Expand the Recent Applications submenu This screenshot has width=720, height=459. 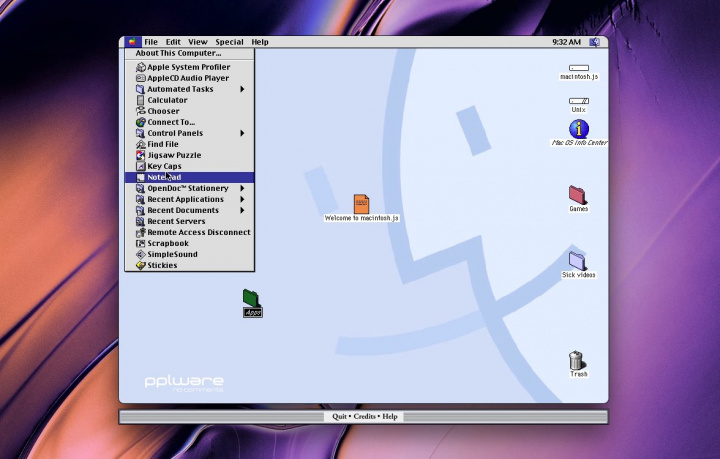(x=190, y=199)
